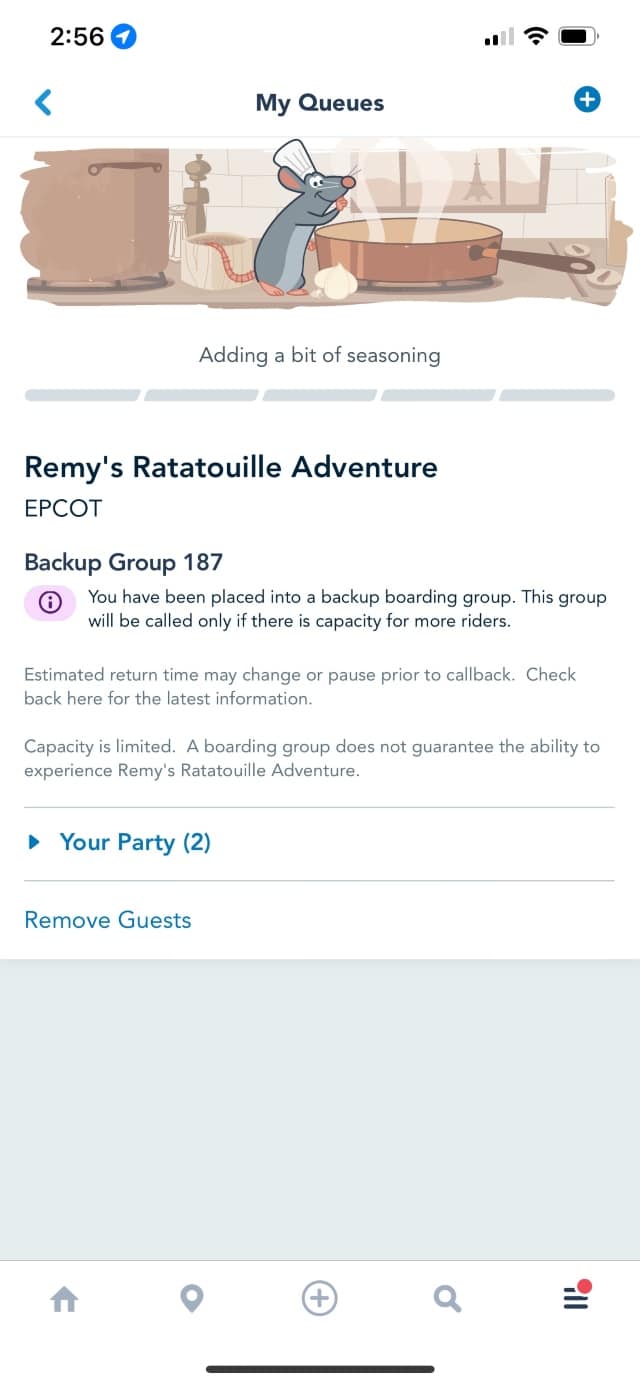
Task: Open the map location pin tab
Action: tap(191, 1299)
